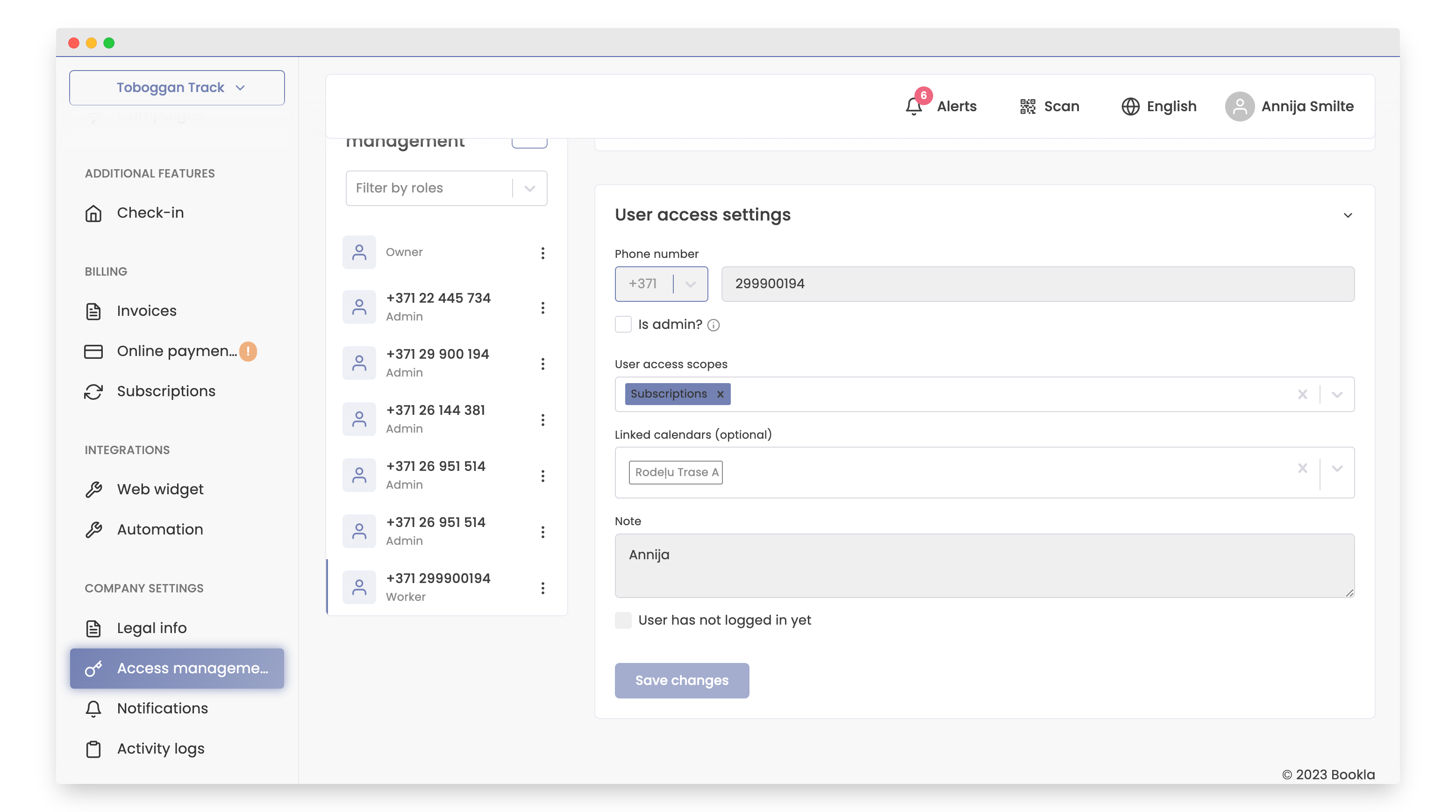This screenshot has height=812, width=1456.
Task: Go to Activity logs
Action: (94, 748)
